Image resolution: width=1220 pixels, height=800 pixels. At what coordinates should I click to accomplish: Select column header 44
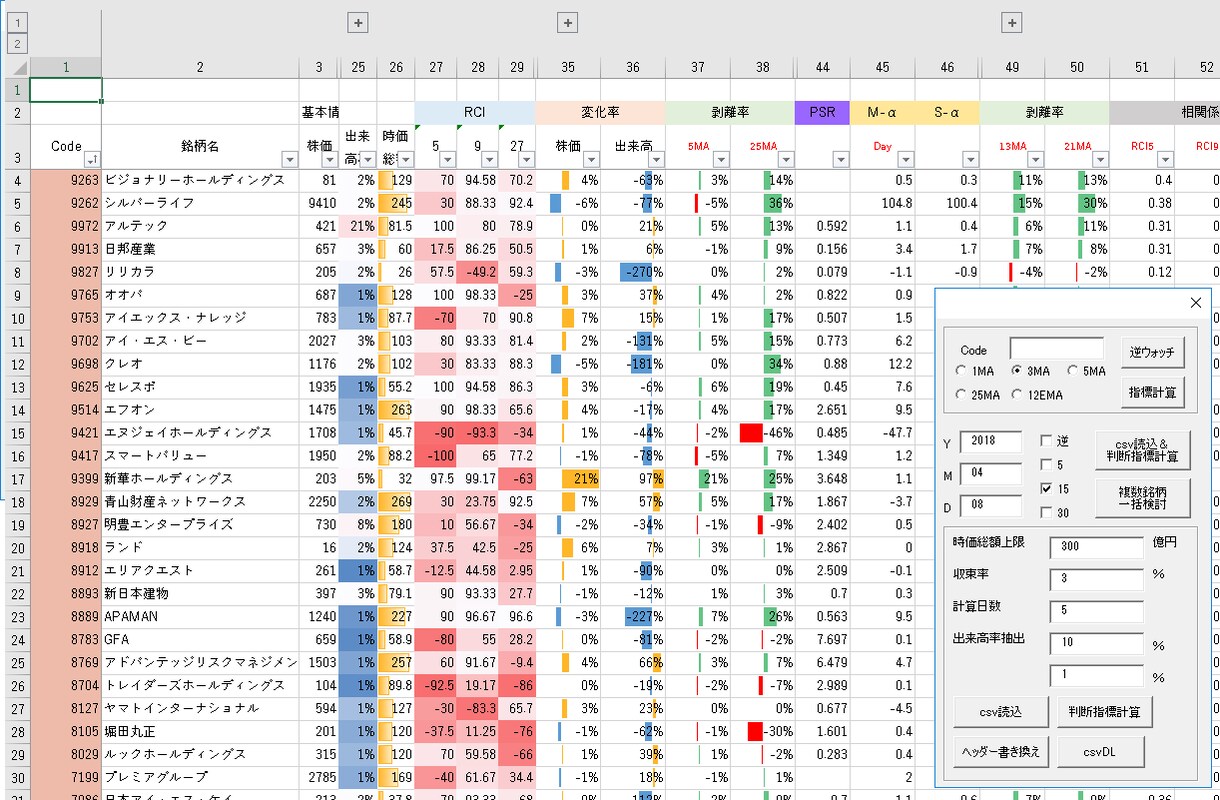[x=822, y=67]
